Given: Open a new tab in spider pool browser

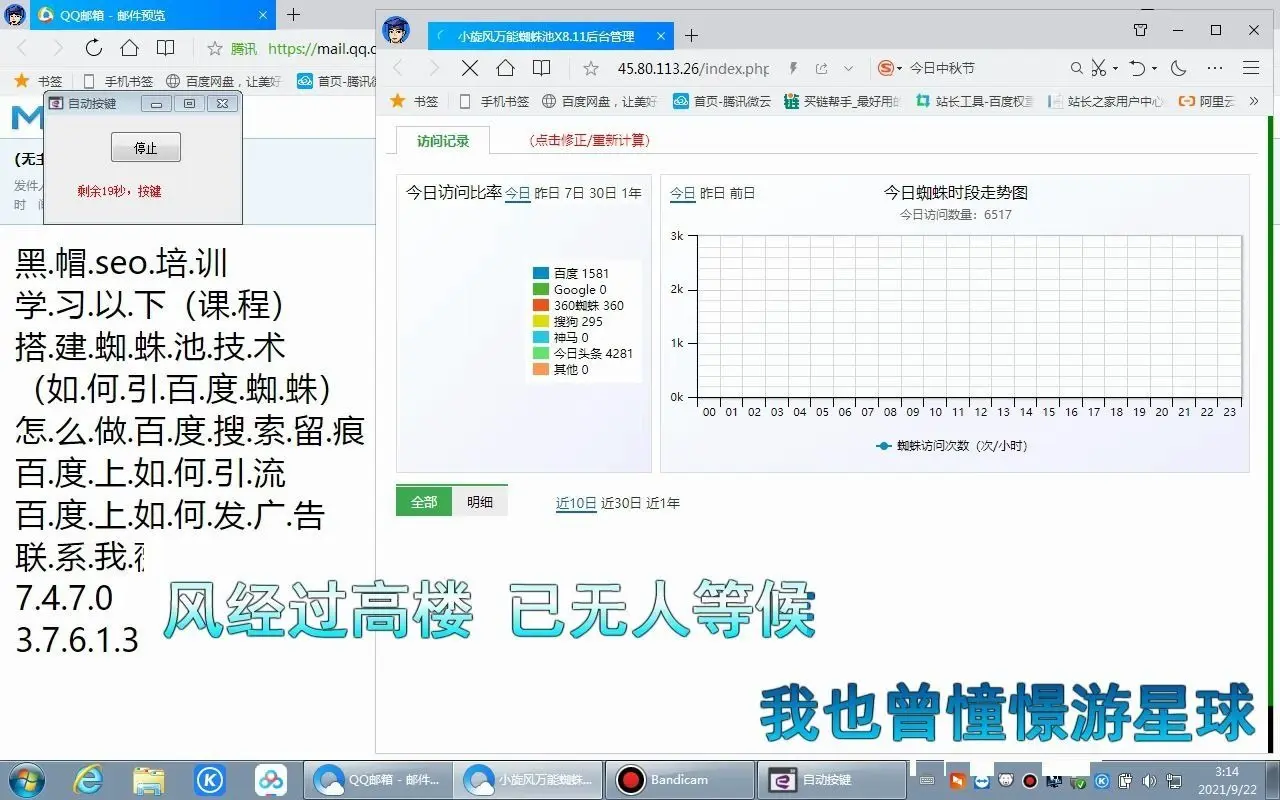Looking at the screenshot, I should (692, 36).
